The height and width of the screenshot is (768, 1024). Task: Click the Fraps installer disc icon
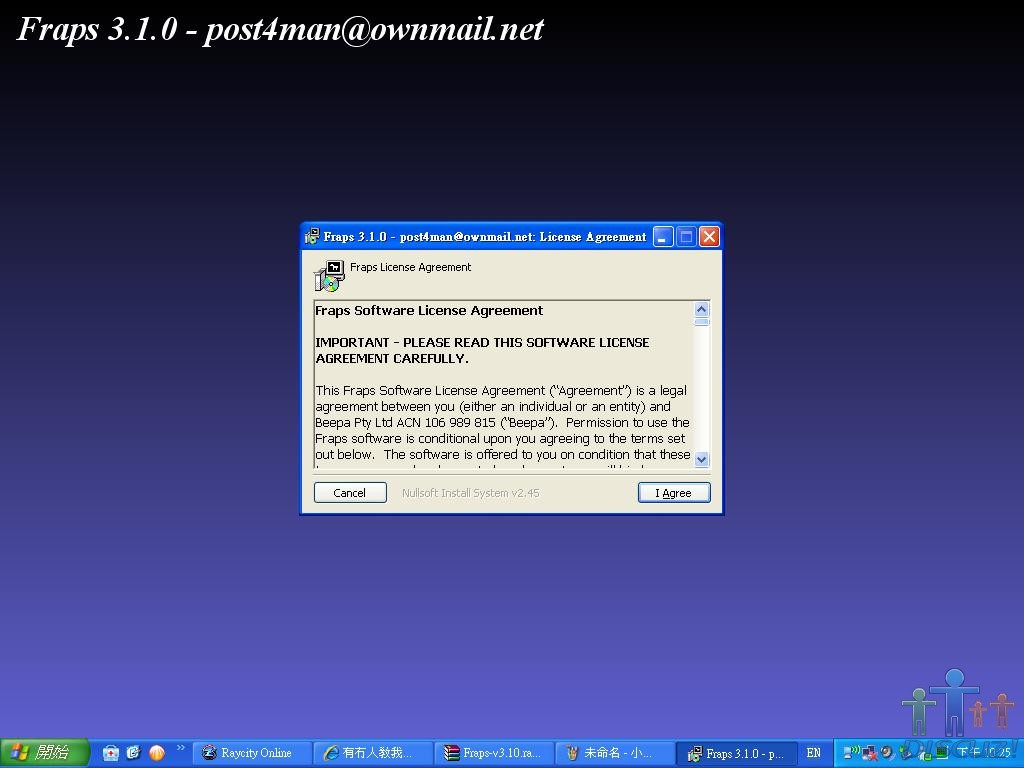click(329, 276)
